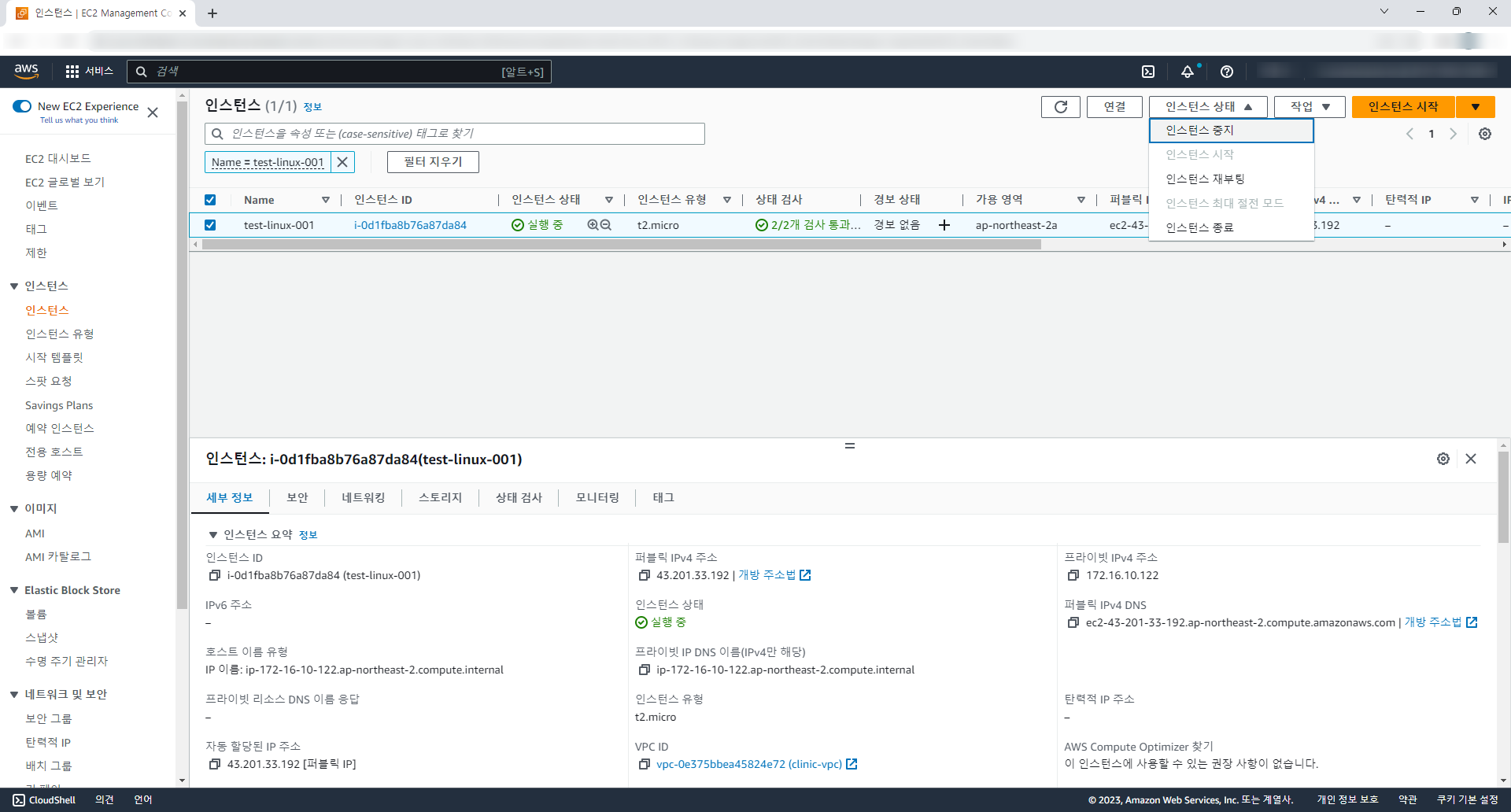Open CloudShell icon in top navigation bar

[x=1148, y=72]
